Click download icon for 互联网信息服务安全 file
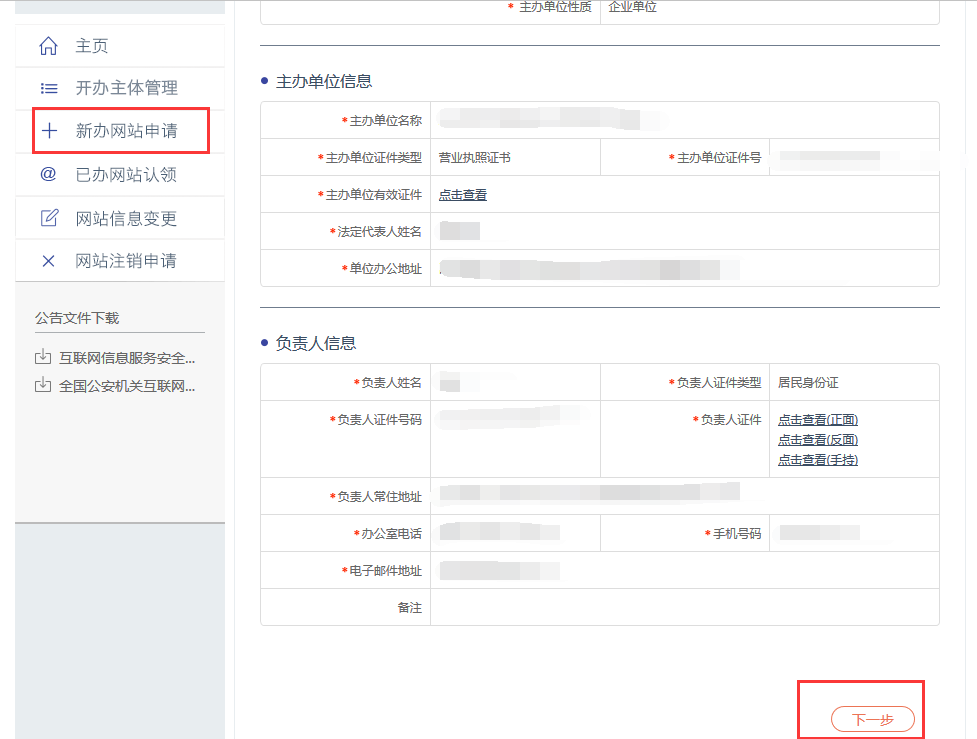This screenshot has height=739, width=977. (43, 357)
